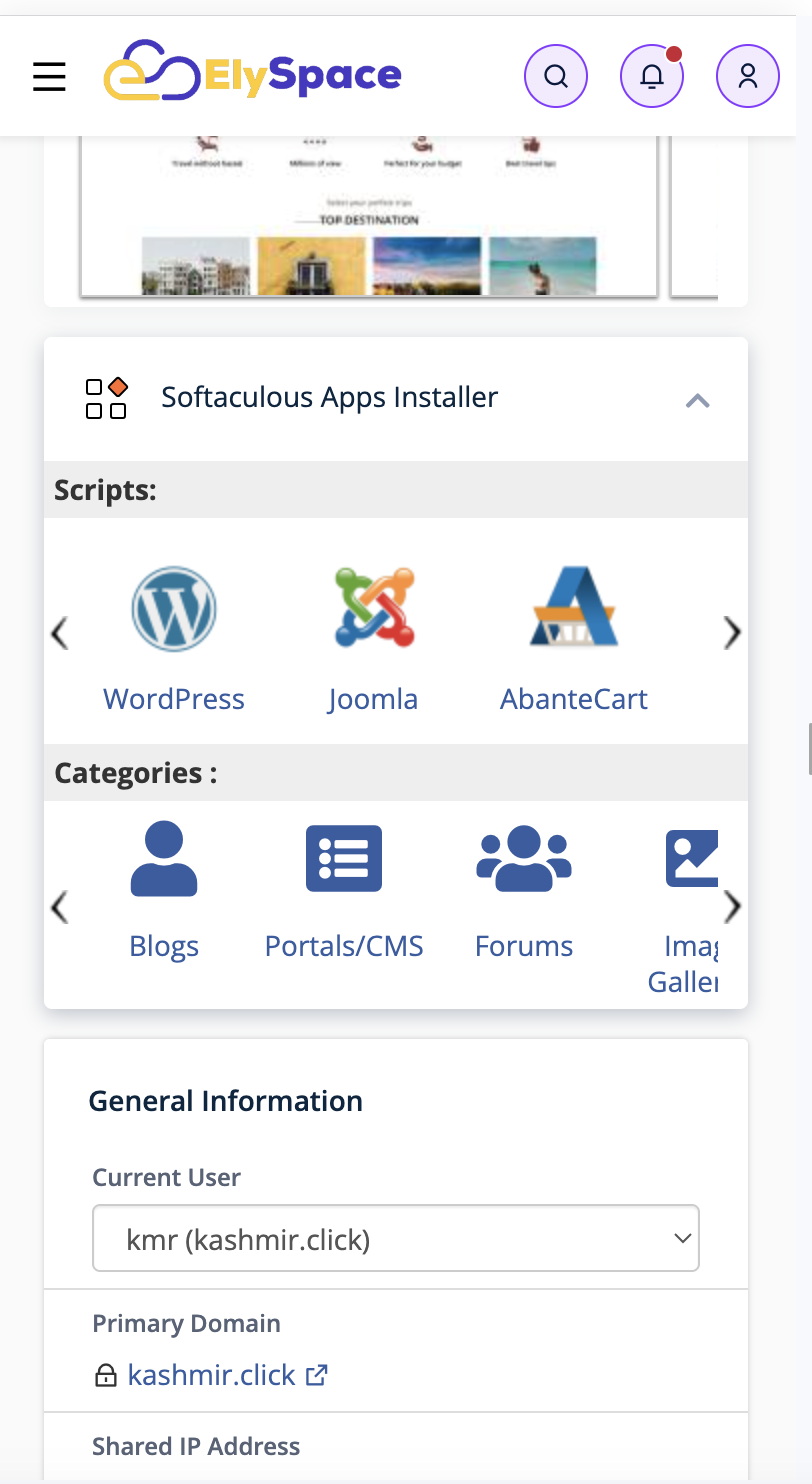Viewport: 812px width, 1484px height.
Task: Open the hamburger navigation menu
Action: click(x=49, y=76)
